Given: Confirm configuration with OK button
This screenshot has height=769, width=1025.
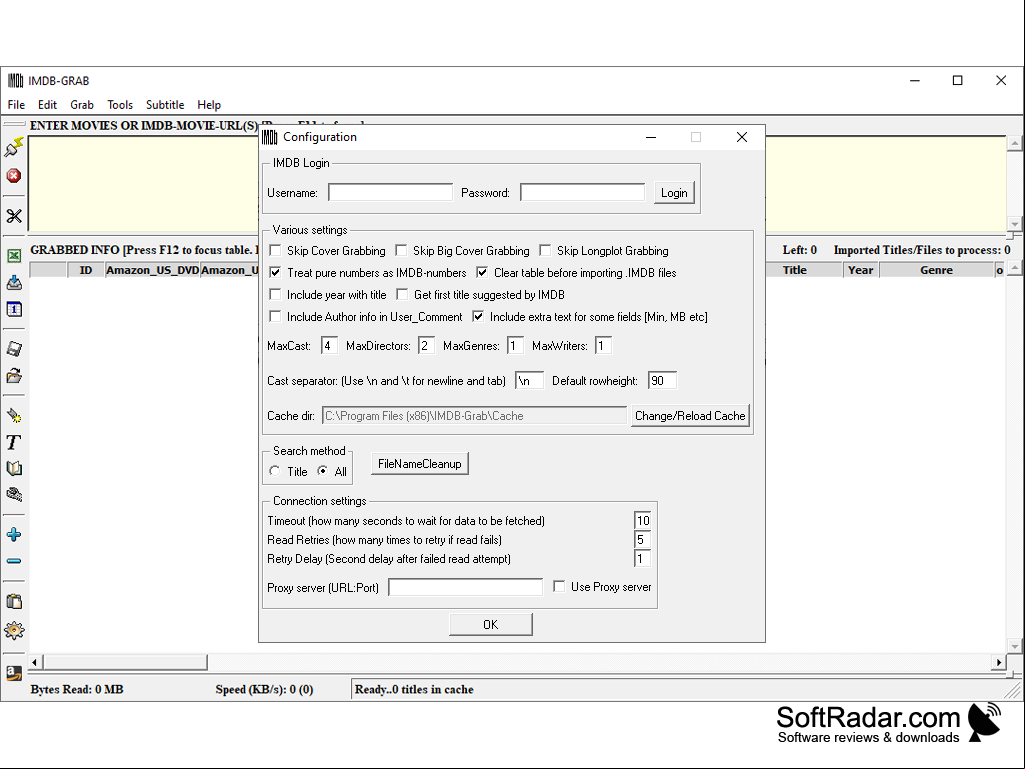Looking at the screenshot, I should (490, 624).
